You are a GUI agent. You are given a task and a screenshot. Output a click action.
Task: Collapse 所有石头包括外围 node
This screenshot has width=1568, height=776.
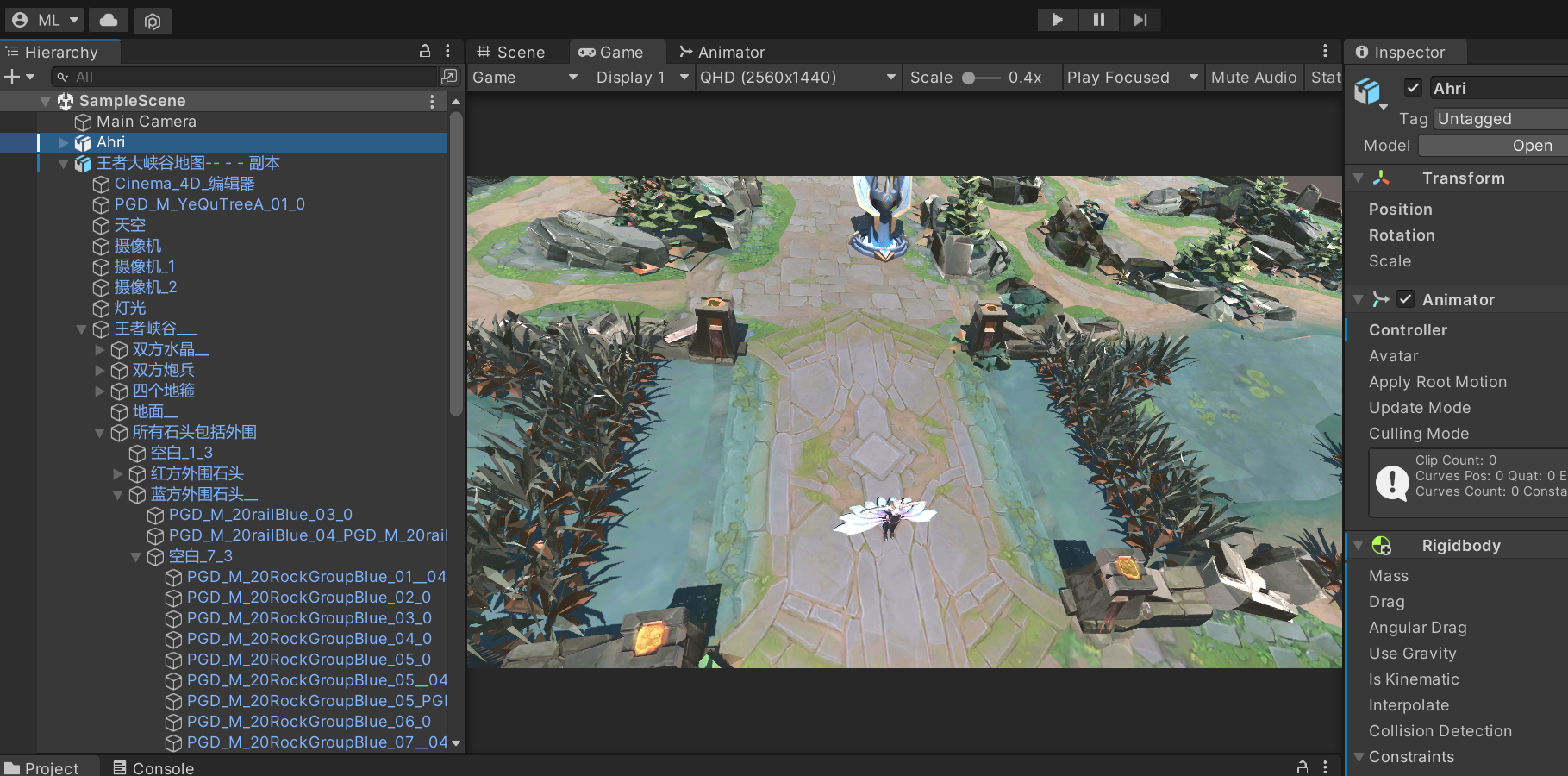[x=99, y=432]
